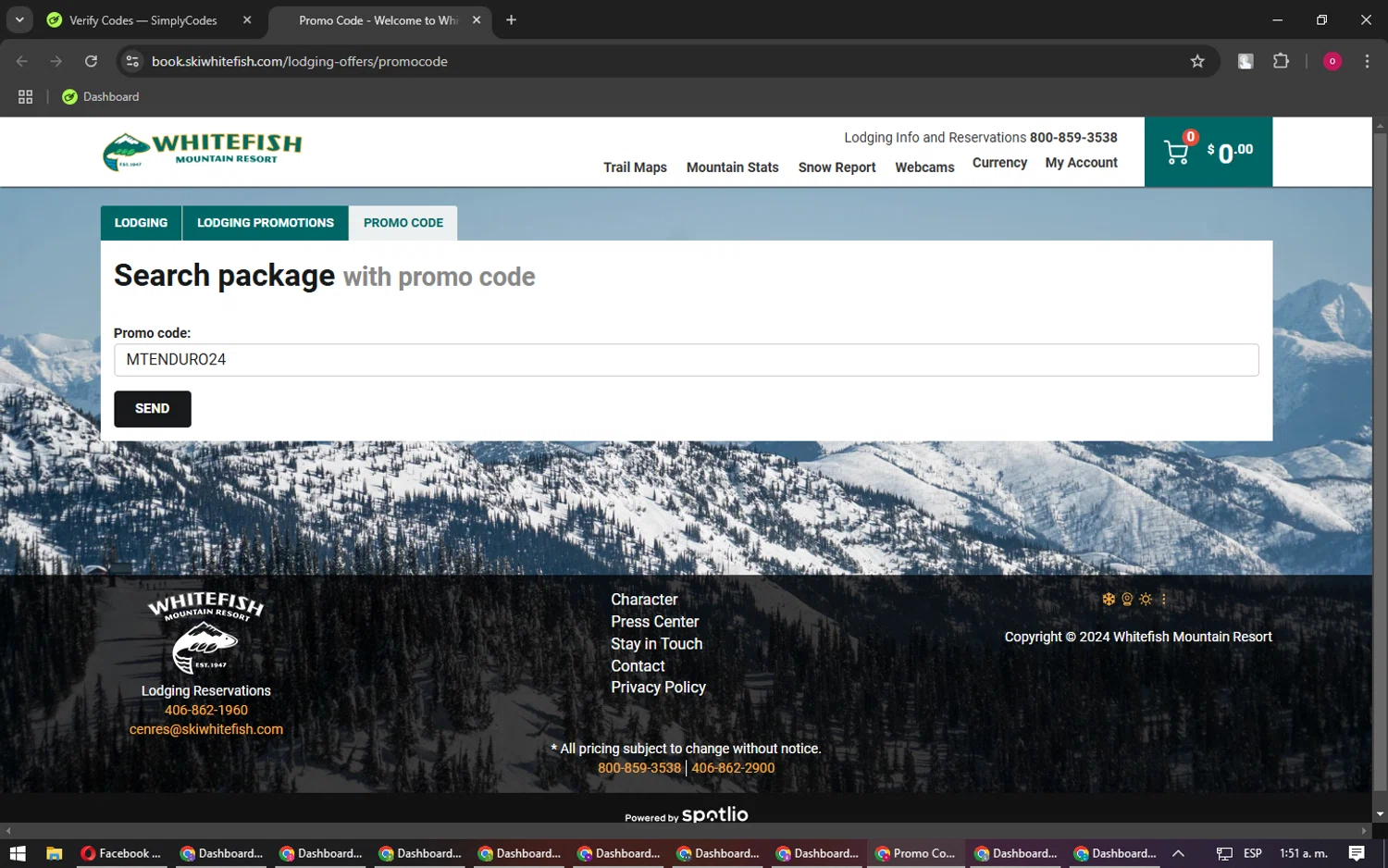Open File Explorer from taskbar
This screenshot has height=868, width=1388.
[x=54, y=853]
